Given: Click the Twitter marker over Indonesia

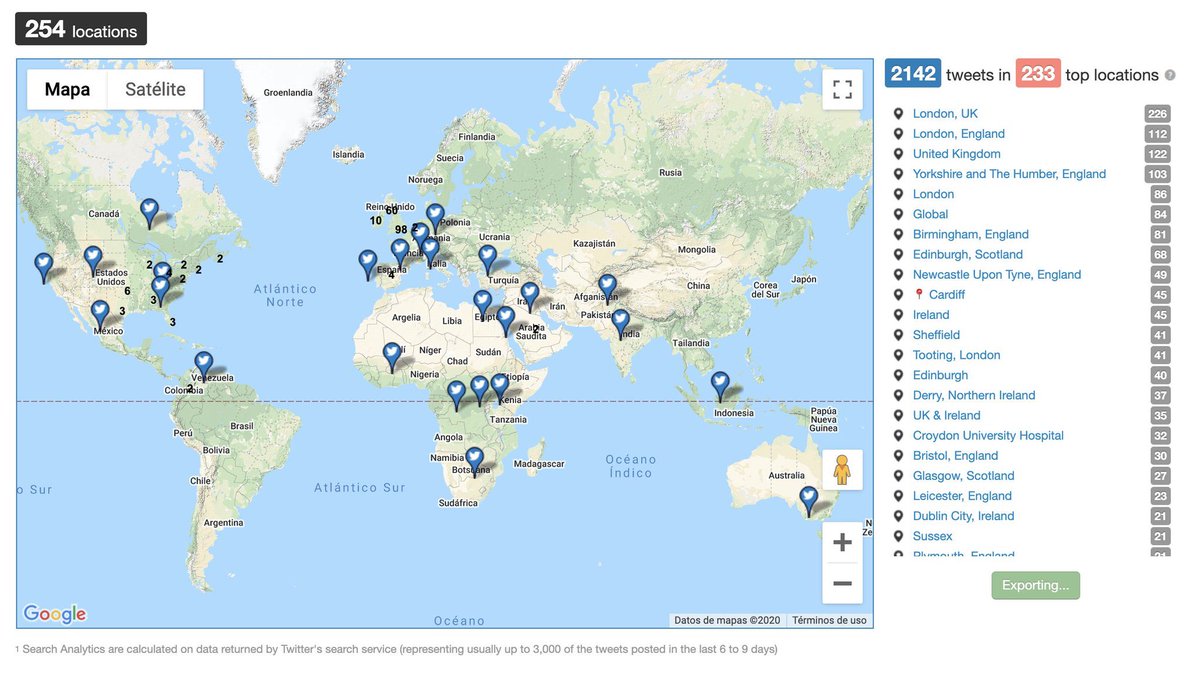Looking at the screenshot, I should (720, 385).
